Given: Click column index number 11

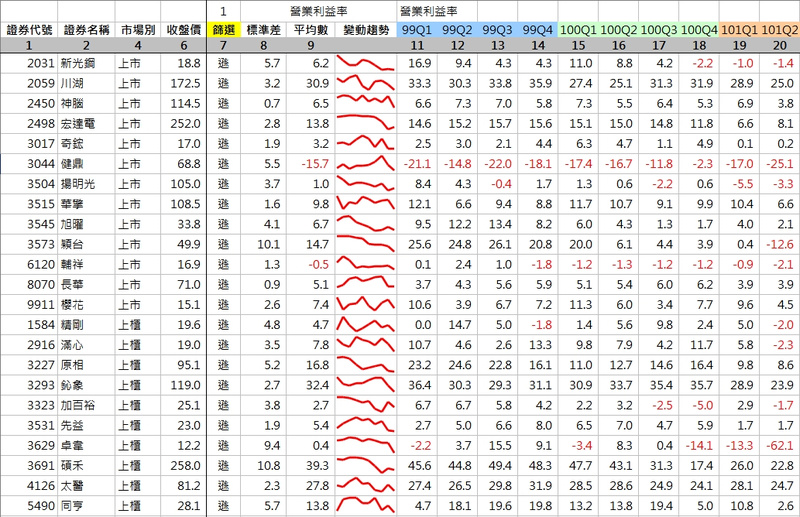Looking at the screenshot, I should (x=417, y=45).
